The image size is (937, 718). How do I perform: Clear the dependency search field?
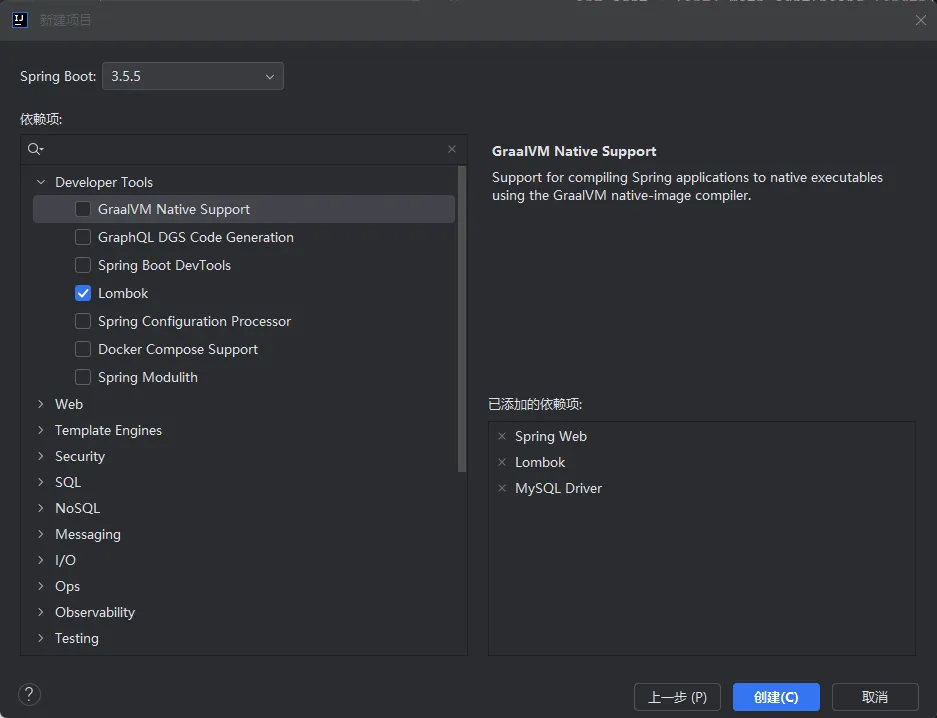coord(452,149)
